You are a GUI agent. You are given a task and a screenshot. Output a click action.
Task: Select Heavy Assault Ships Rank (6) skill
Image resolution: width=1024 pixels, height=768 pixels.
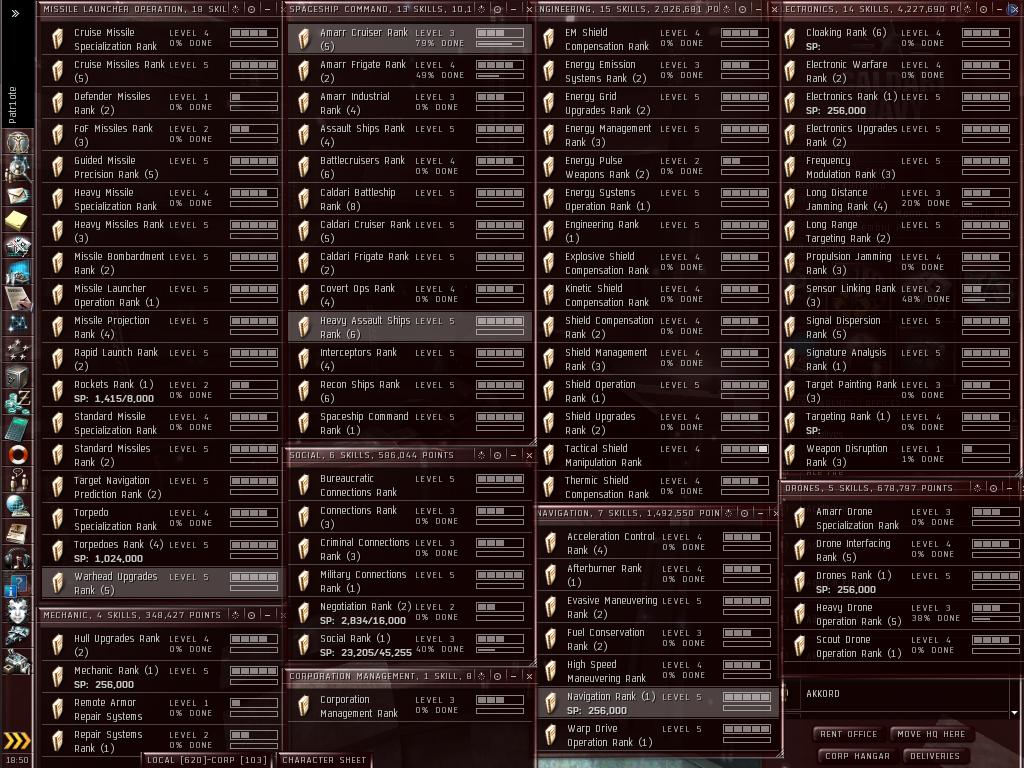pyautogui.click(x=409, y=327)
